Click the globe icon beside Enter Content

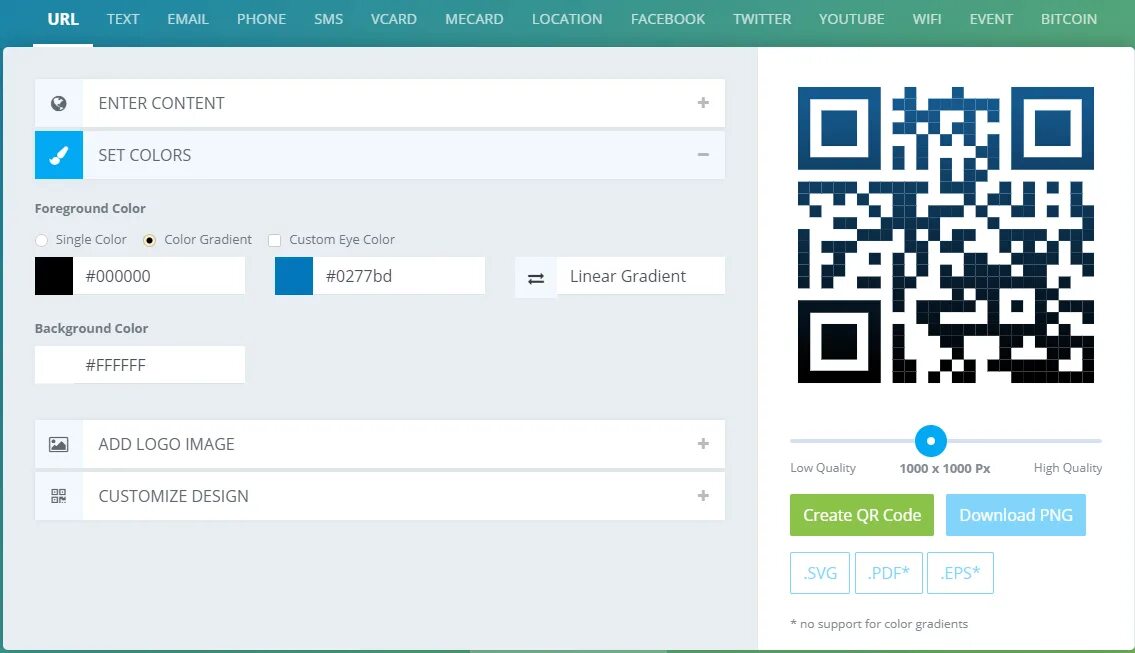pos(59,104)
